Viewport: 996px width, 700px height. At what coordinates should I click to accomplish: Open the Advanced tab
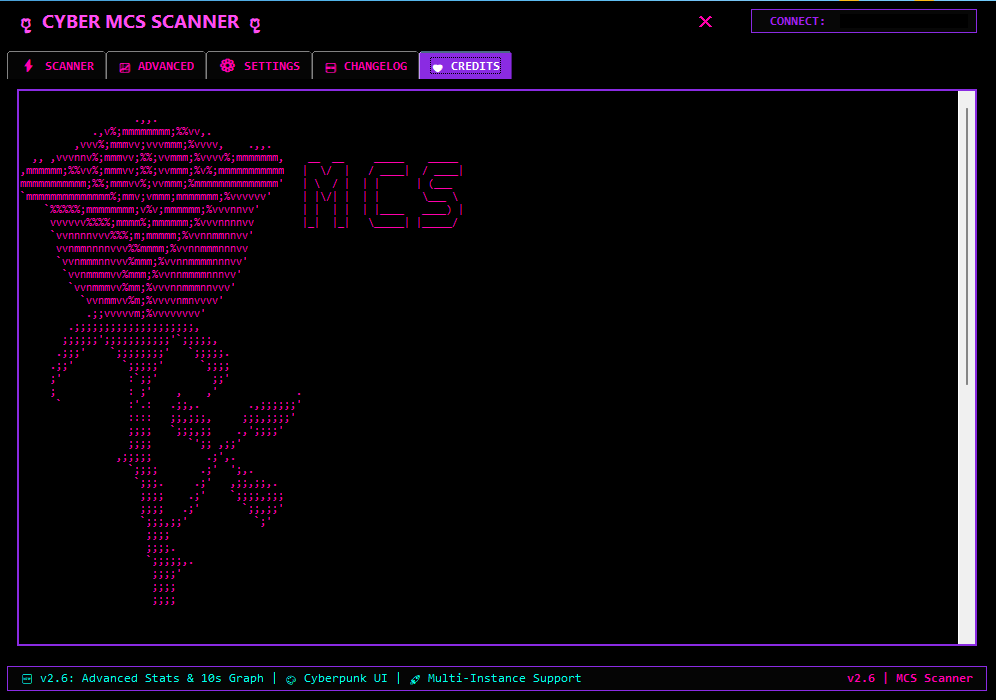click(156, 66)
